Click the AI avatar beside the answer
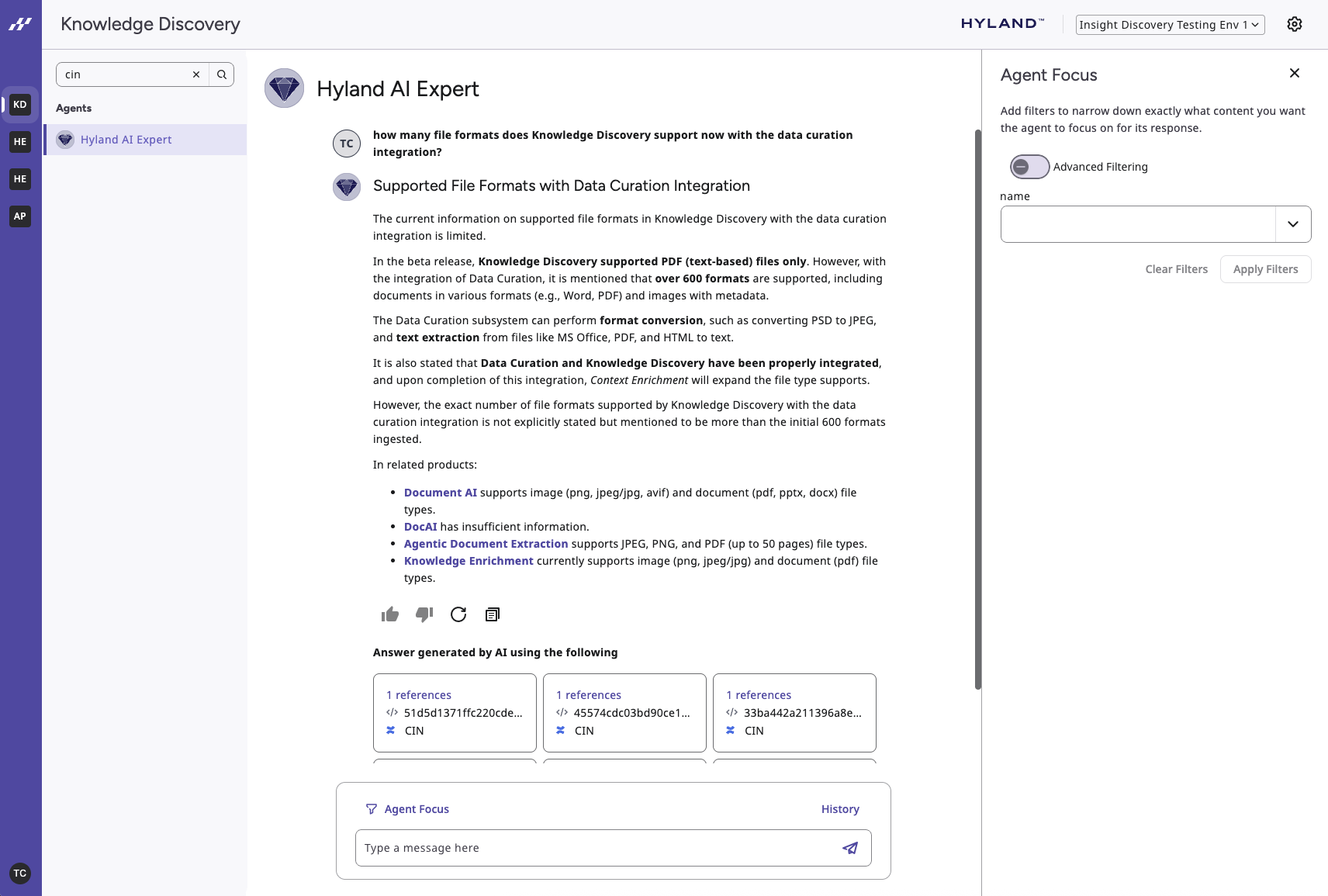Image resolution: width=1328 pixels, height=896 pixels. (347, 187)
